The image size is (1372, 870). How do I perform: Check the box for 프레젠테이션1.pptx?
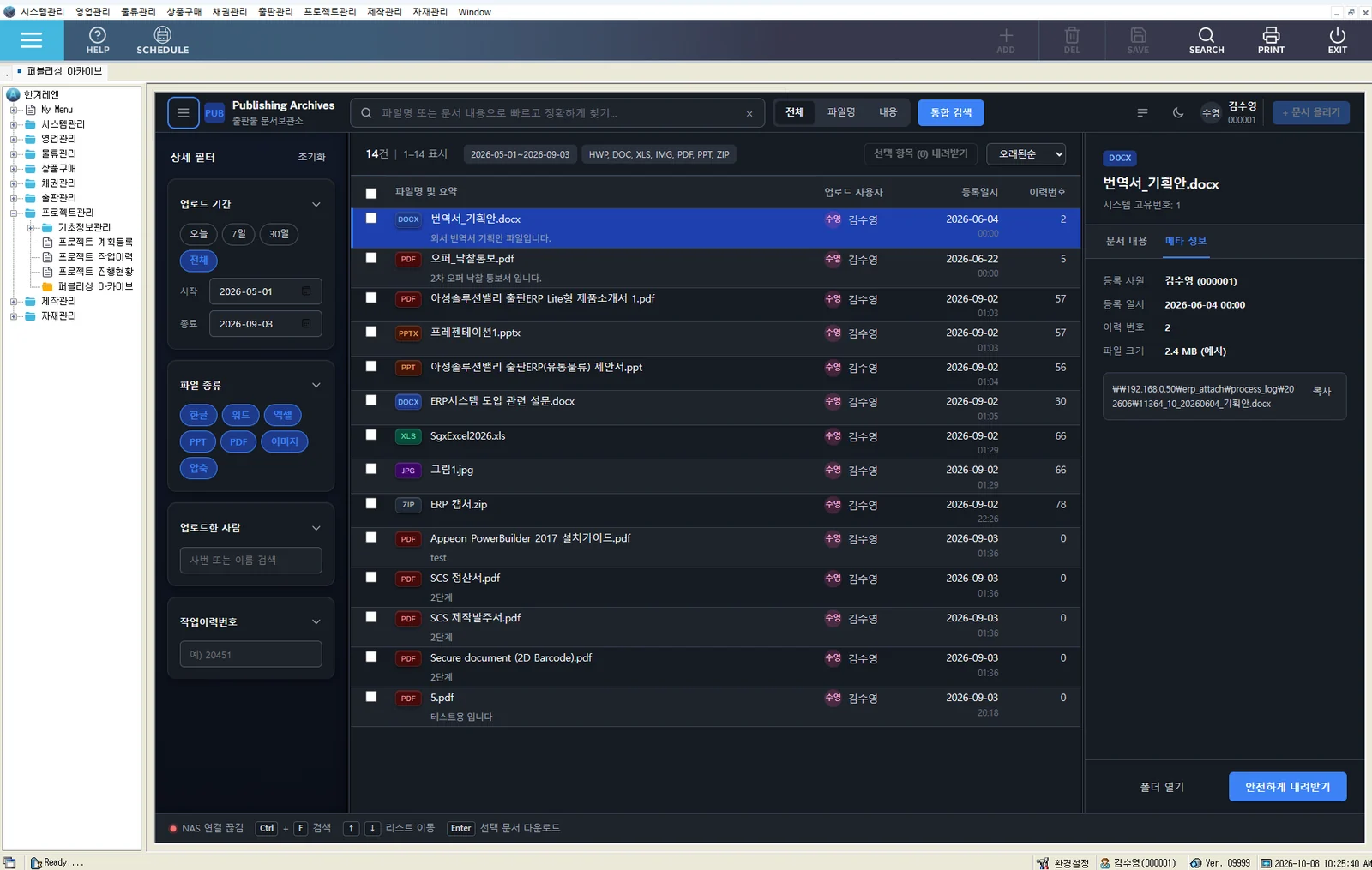pos(371,332)
